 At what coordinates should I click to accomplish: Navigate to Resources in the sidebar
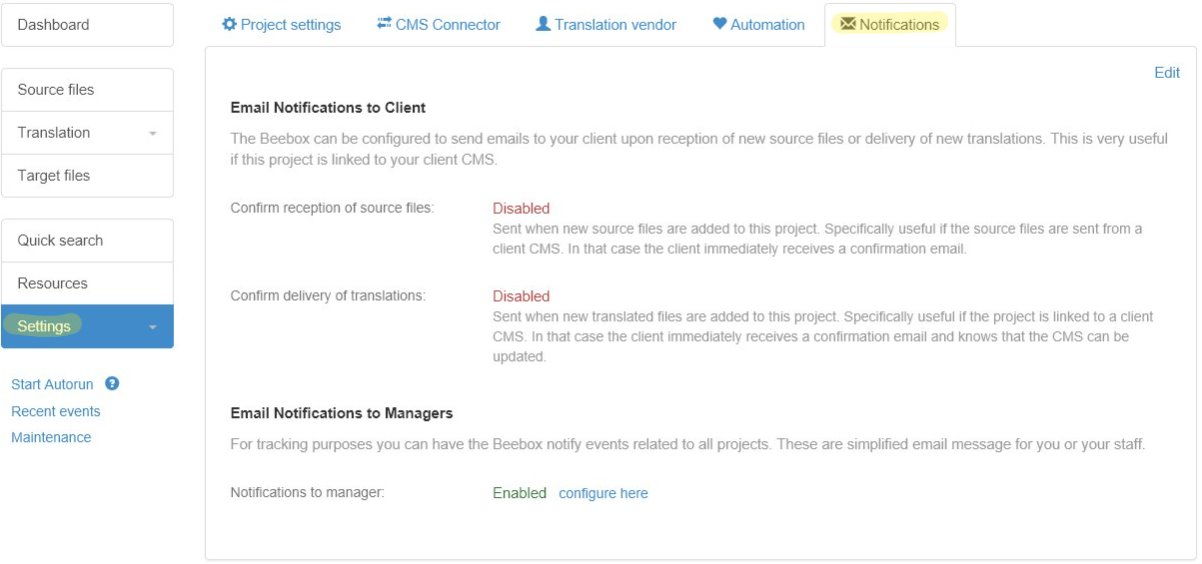coord(53,284)
